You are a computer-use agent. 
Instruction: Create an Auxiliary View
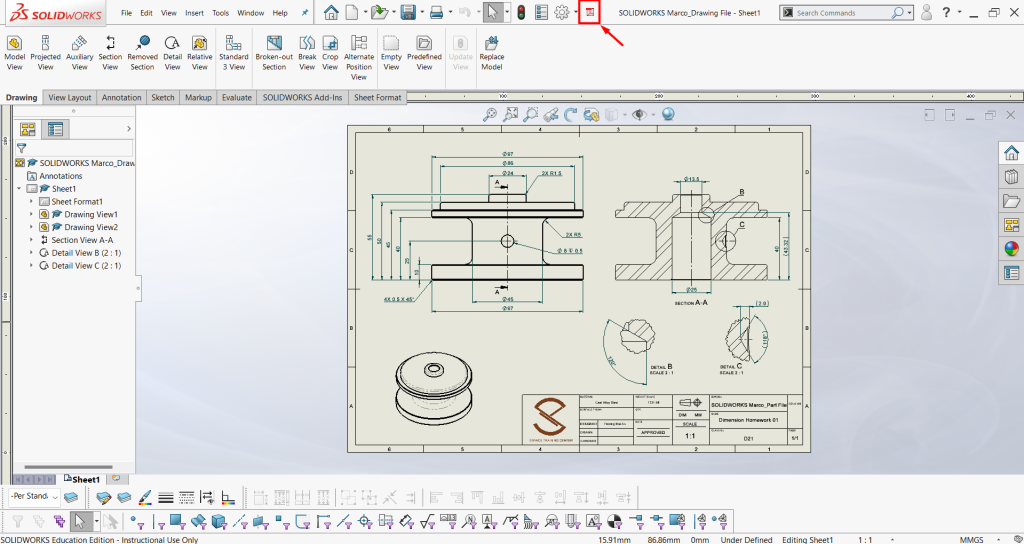point(80,54)
